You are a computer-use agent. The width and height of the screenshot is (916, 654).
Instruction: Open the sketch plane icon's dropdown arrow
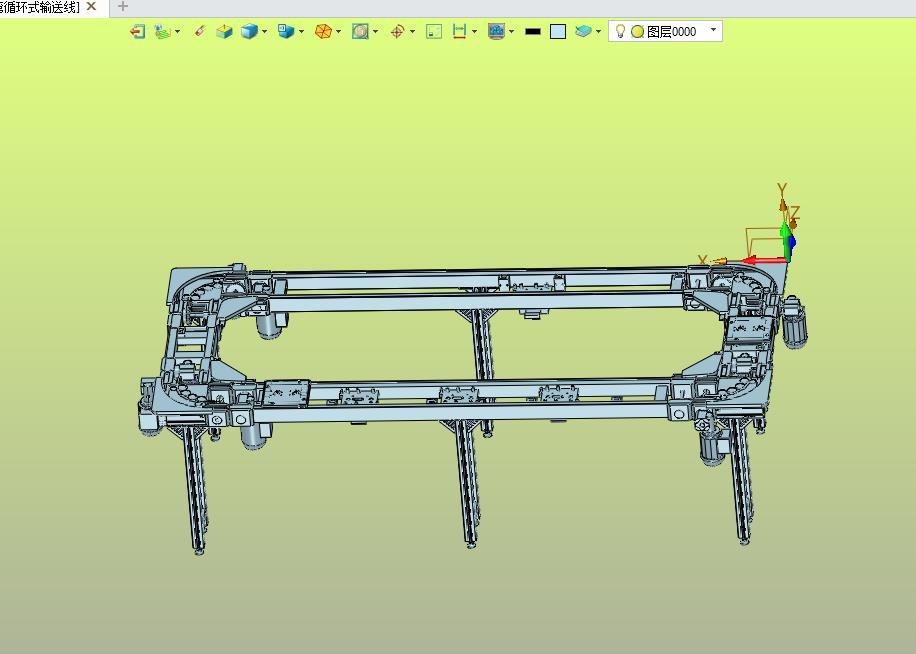(x=178, y=32)
